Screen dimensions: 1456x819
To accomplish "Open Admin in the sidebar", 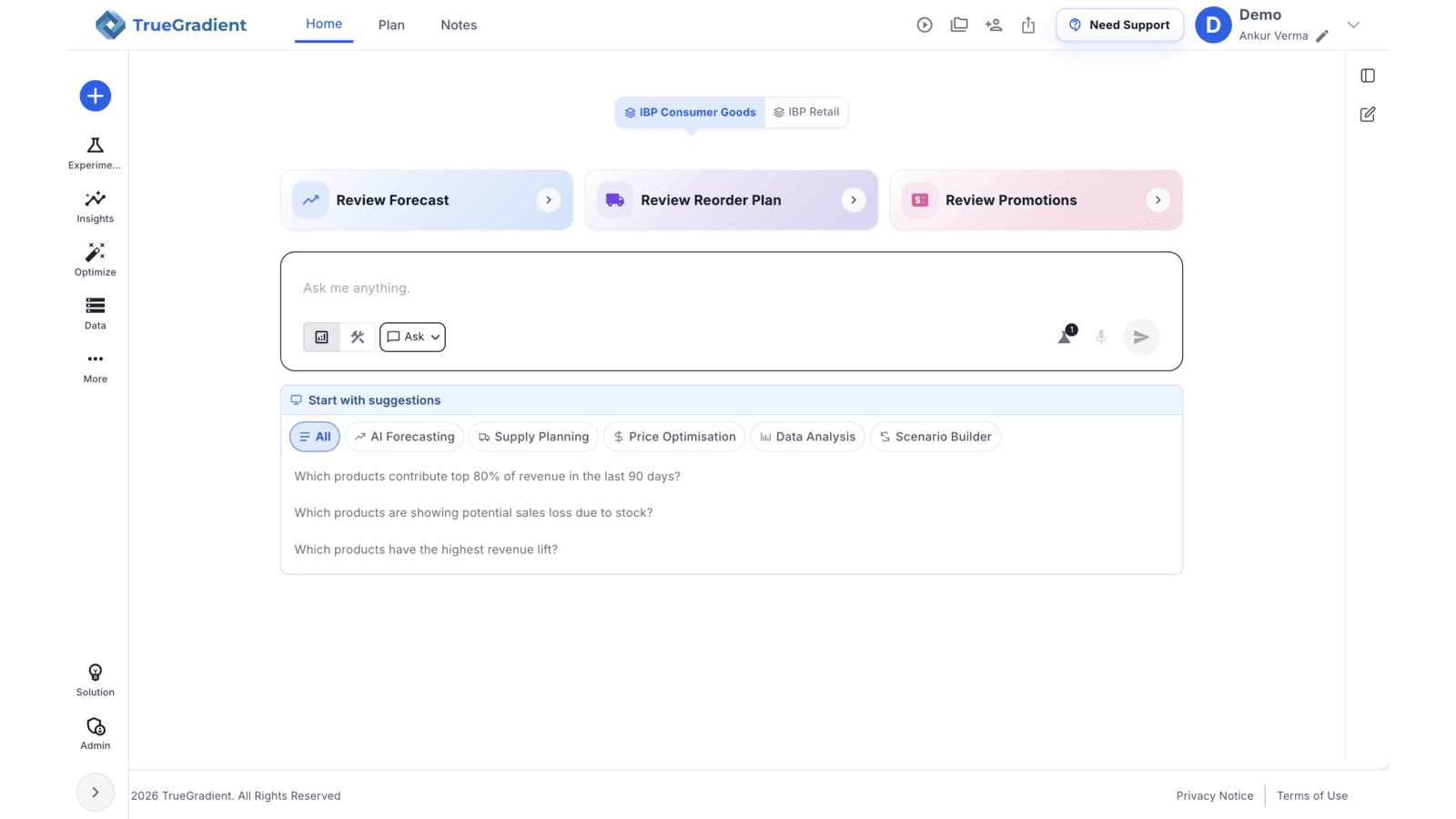I will (95, 733).
